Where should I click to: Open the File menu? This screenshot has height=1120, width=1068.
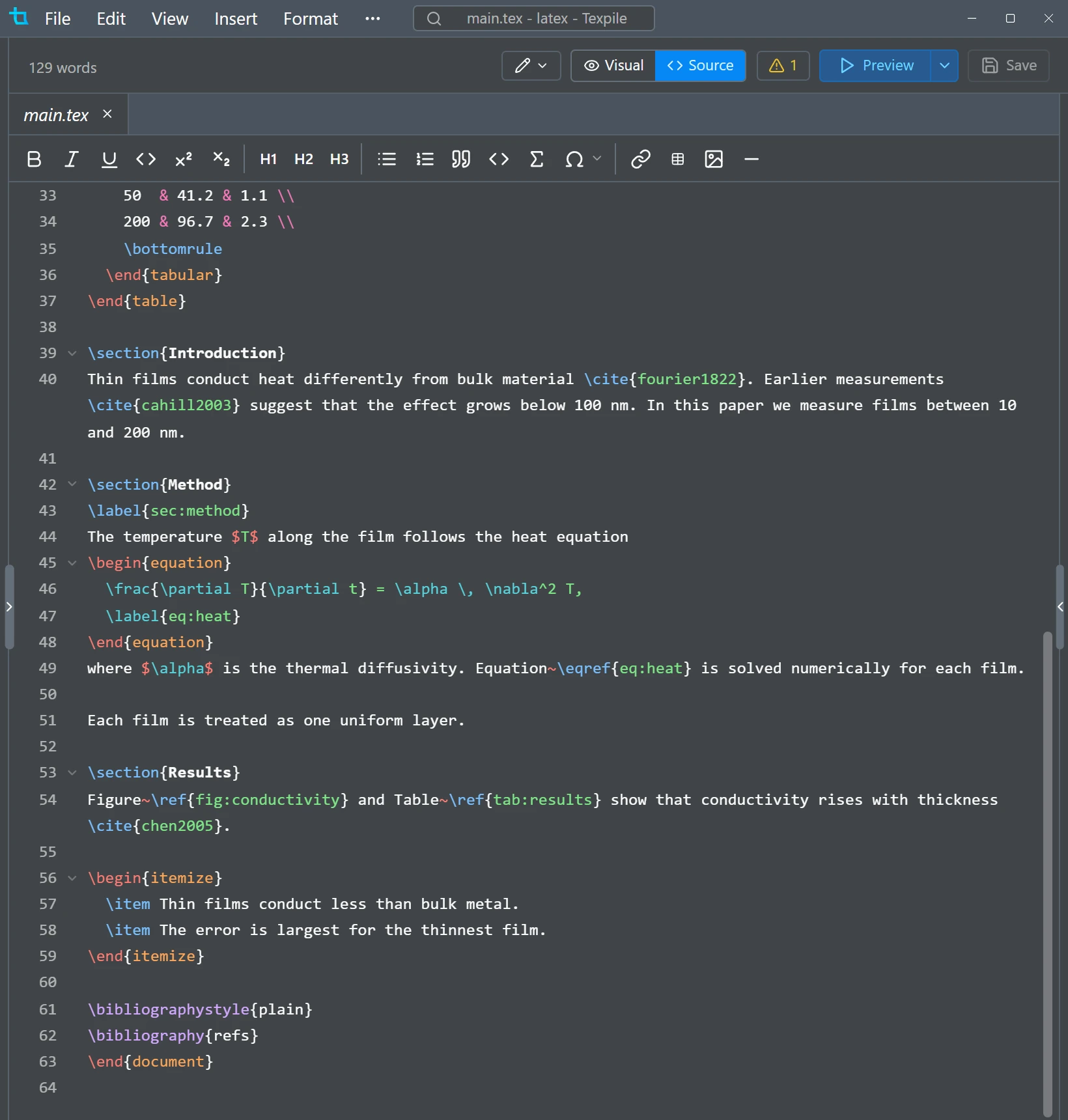coord(57,18)
